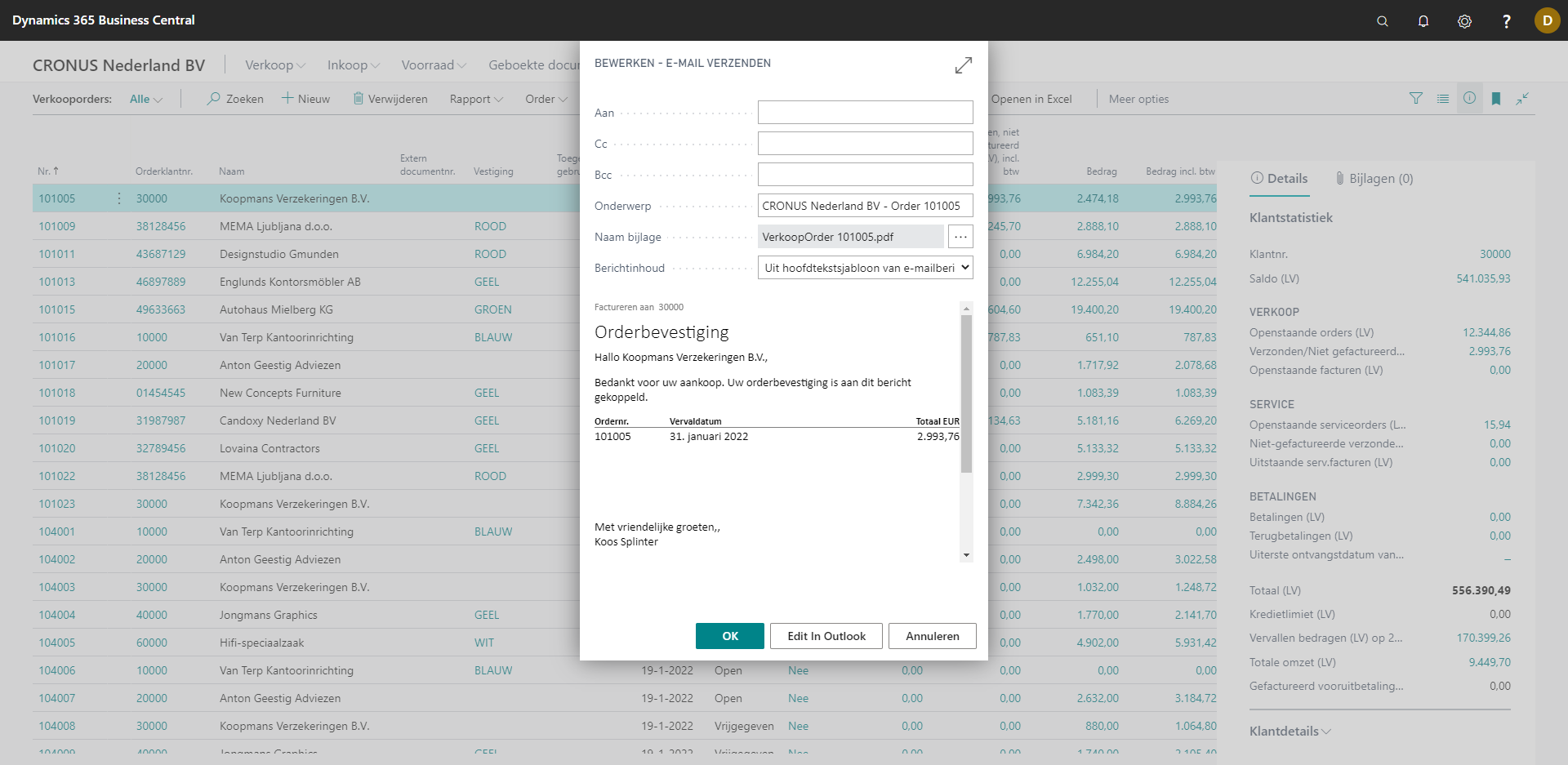Click the filter funnel icon

tap(1416, 99)
